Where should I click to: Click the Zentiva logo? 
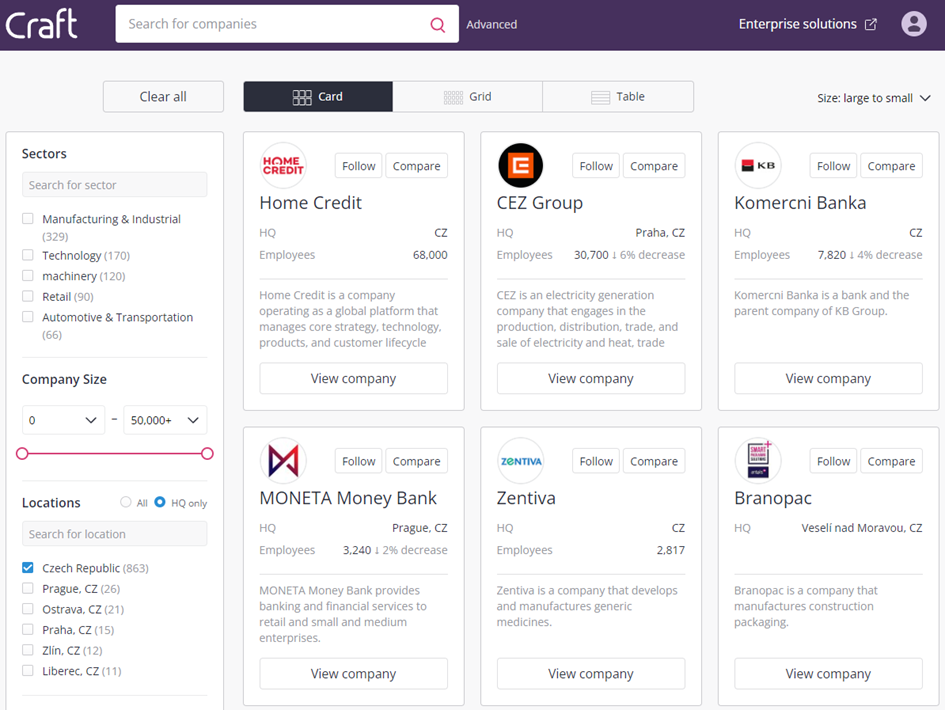[520, 461]
